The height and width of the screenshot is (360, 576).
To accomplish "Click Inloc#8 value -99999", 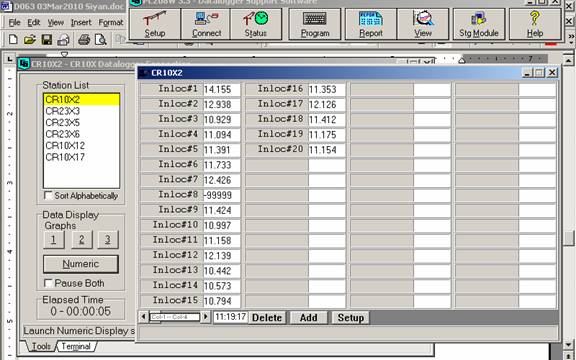I will coord(222,195).
